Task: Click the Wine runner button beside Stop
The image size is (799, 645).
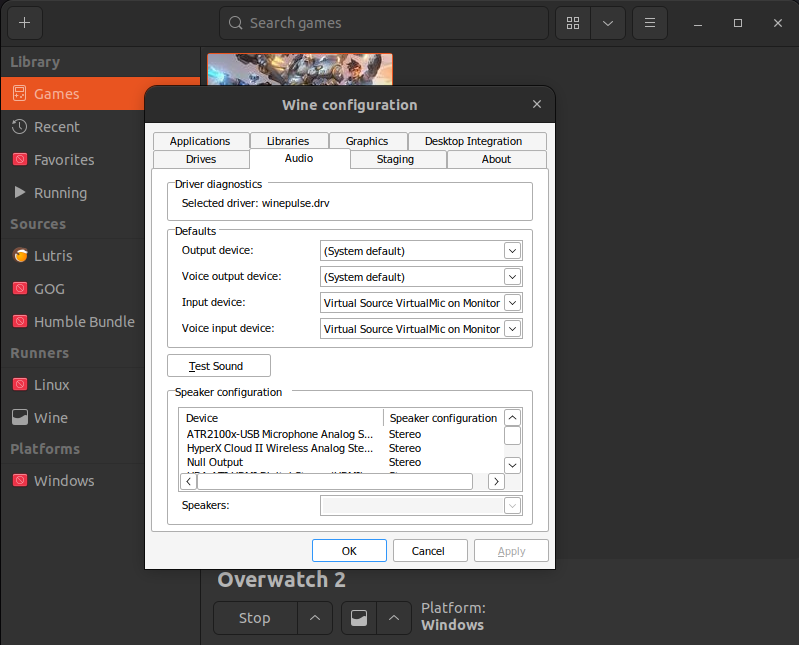Action: (359, 618)
